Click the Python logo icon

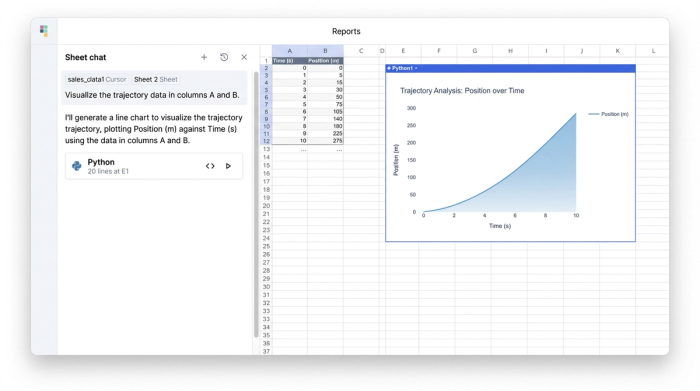coord(77,166)
